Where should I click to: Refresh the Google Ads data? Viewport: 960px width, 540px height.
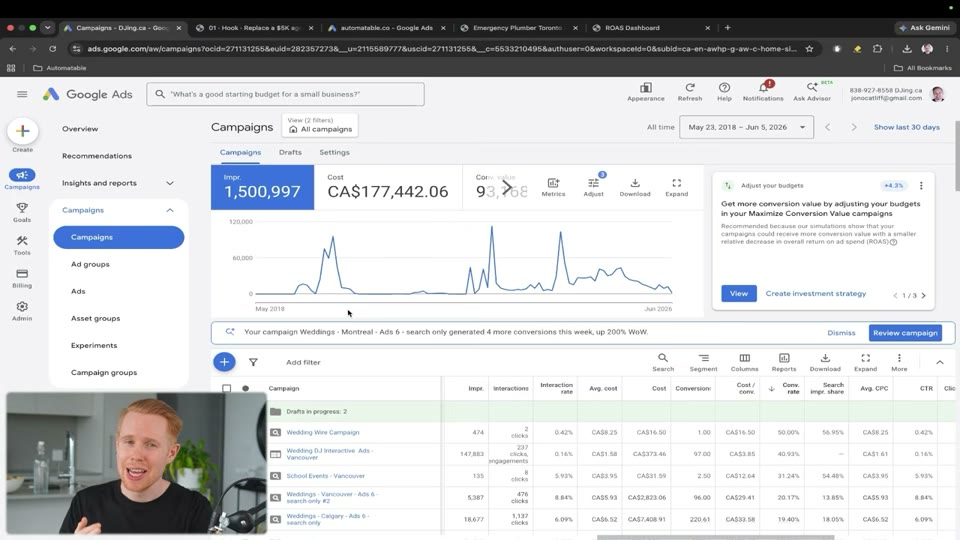tap(689, 92)
